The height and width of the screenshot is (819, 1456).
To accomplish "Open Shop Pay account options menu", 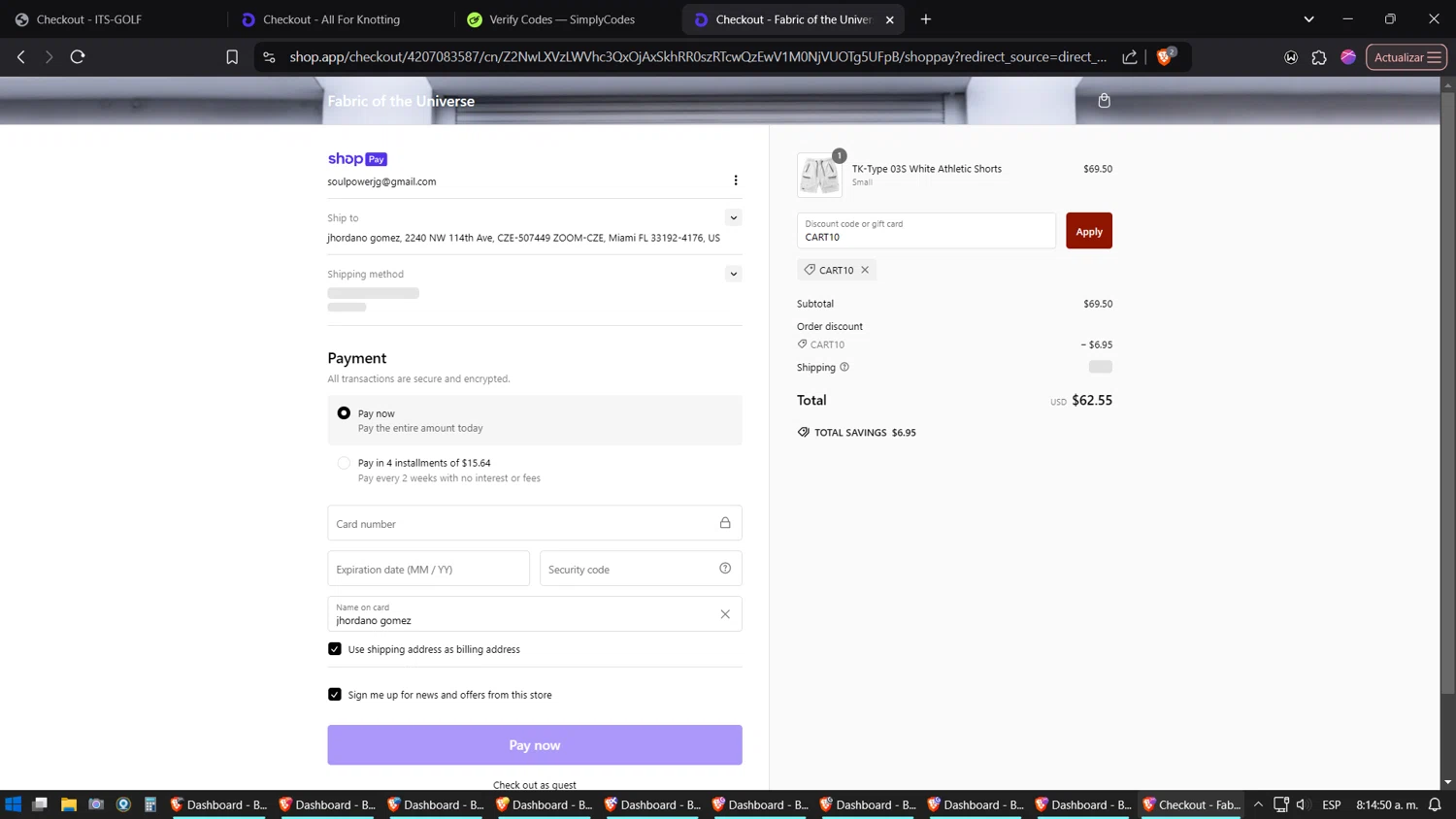I will (x=736, y=180).
